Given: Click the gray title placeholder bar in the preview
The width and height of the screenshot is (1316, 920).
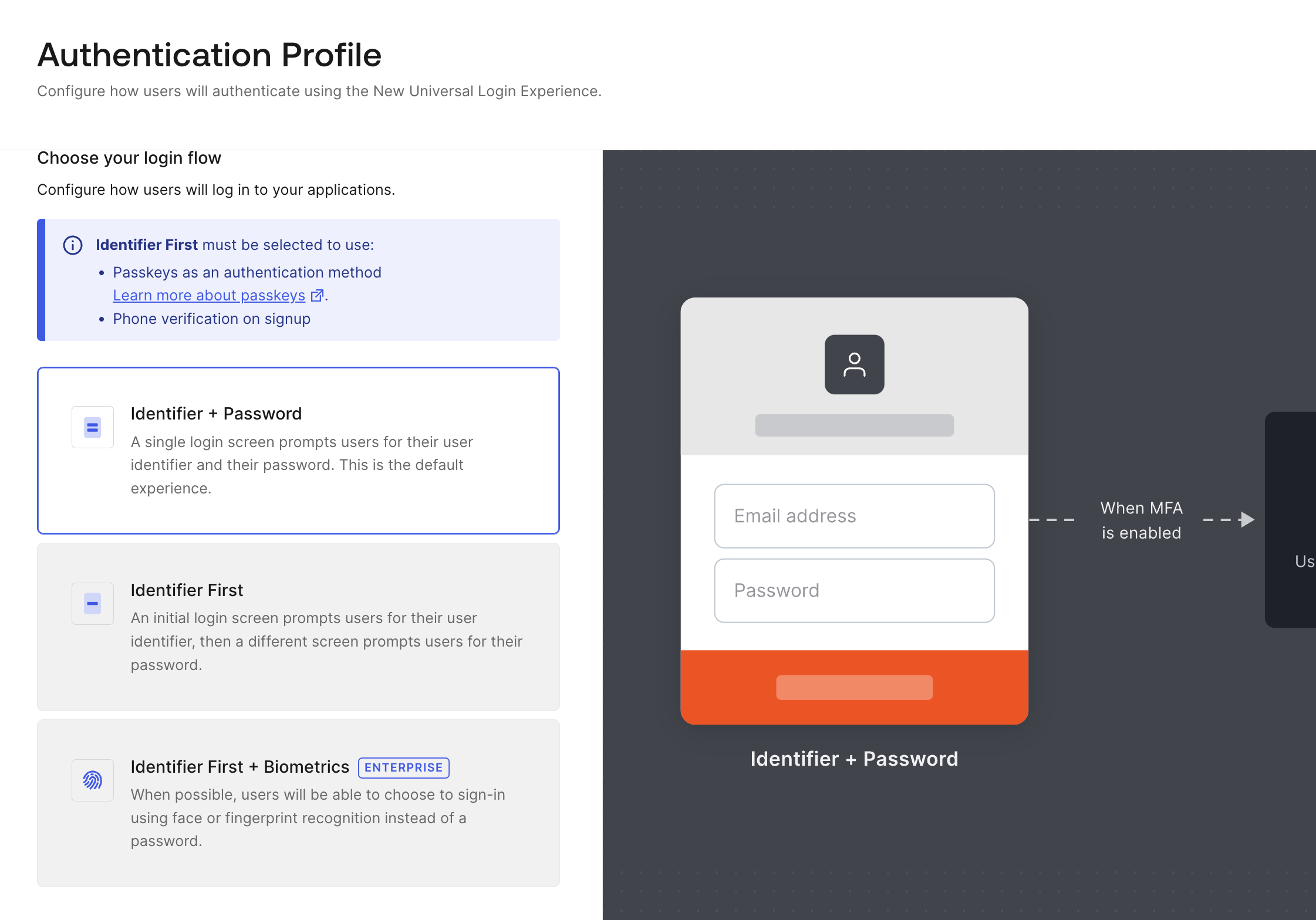Looking at the screenshot, I should point(855,425).
